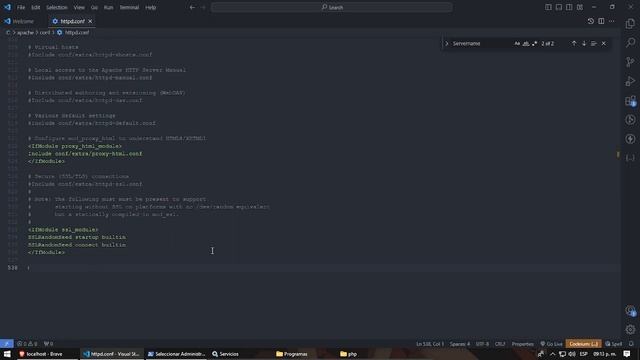The width and height of the screenshot is (640, 360).
Task: Change encoding via UTF-8 status entry
Action: (482, 344)
